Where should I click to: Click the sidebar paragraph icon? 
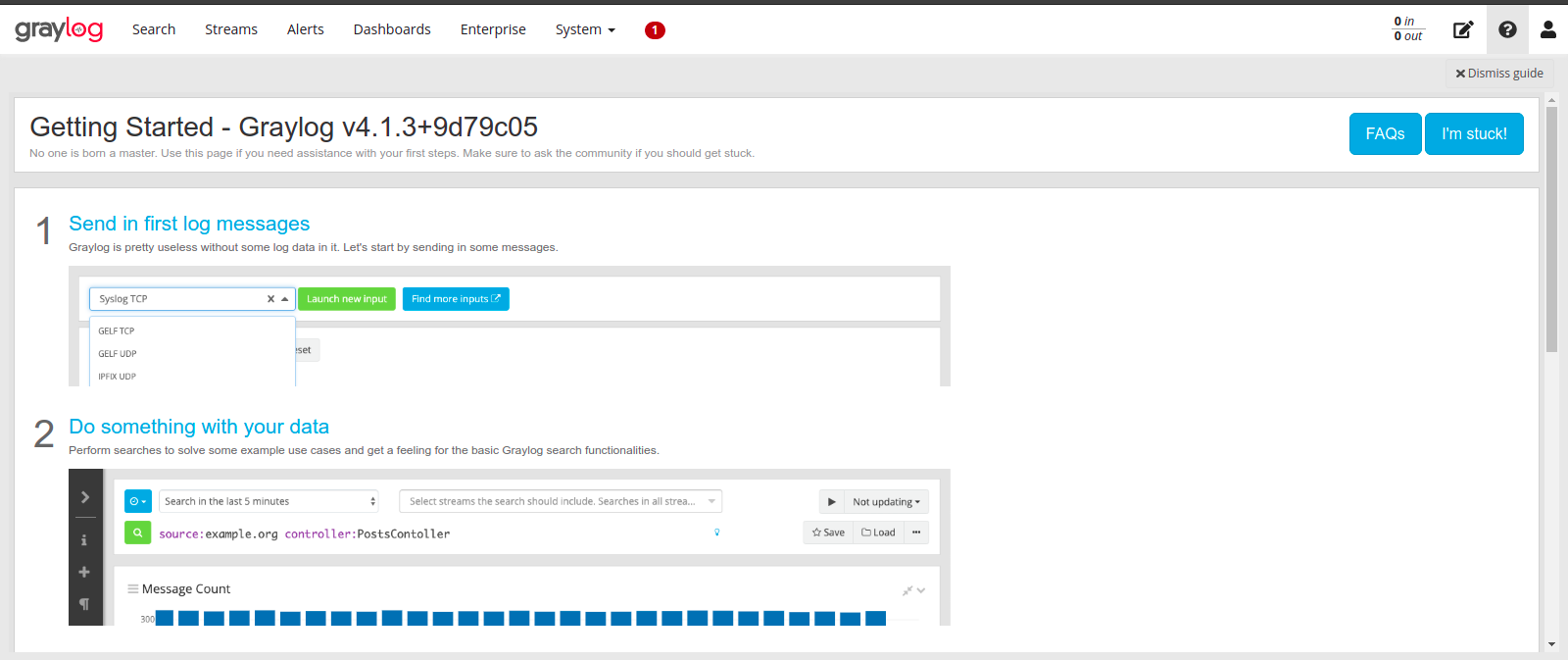pos(84,604)
